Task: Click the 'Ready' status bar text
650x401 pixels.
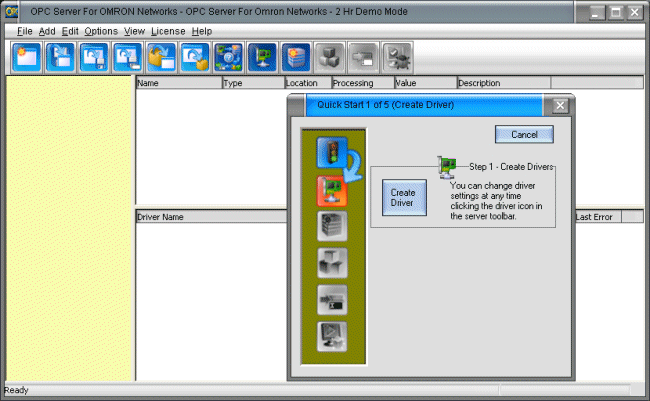Action: (16, 390)
